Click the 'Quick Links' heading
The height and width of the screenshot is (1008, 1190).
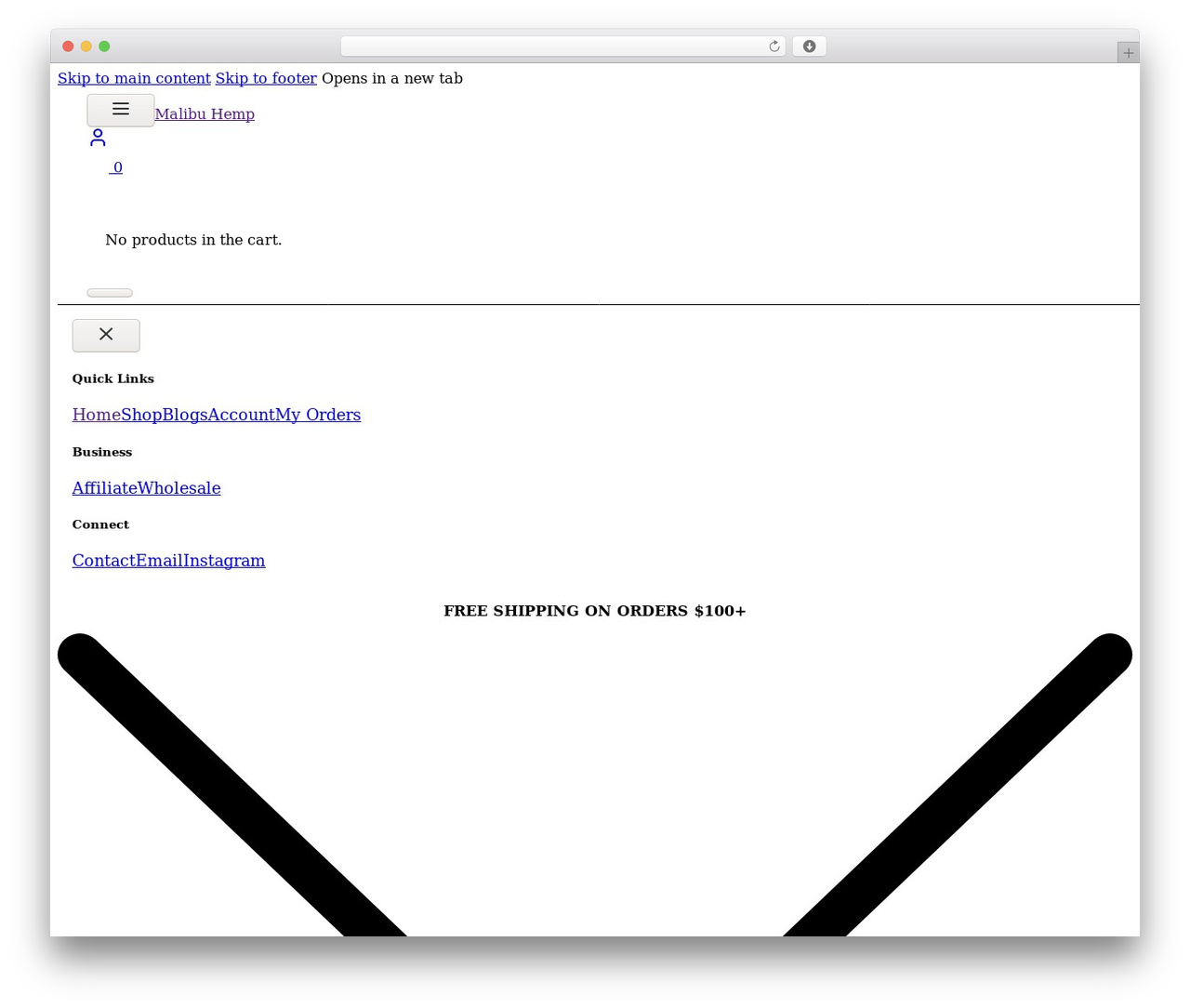click(x=113, y=378)
